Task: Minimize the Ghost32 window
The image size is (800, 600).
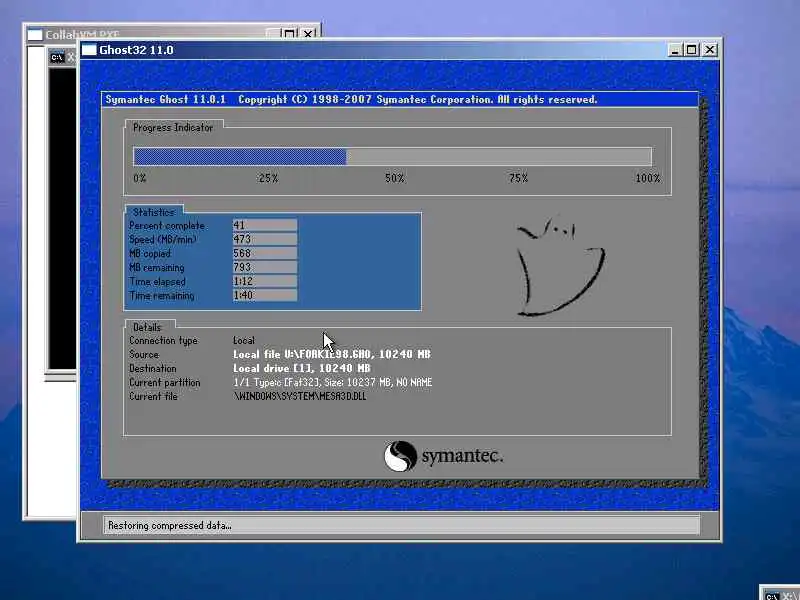Action: pyautogui.click(x=675, y=49)
